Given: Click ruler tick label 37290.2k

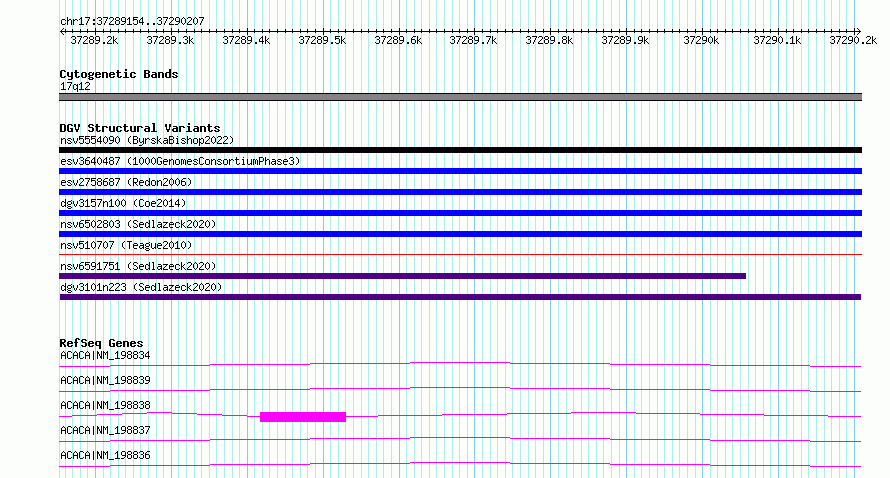Looking at the screenshot, I should point(853,40).
